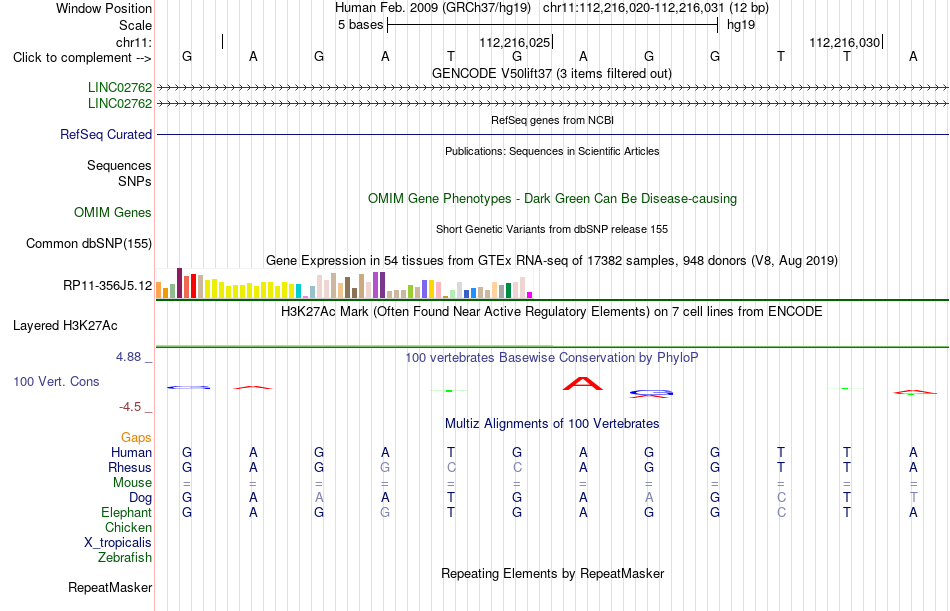Viewport: 950px width, 611px height.
Task: Click the RP11-356J5.12 gene label
Action: coord(108,285)
